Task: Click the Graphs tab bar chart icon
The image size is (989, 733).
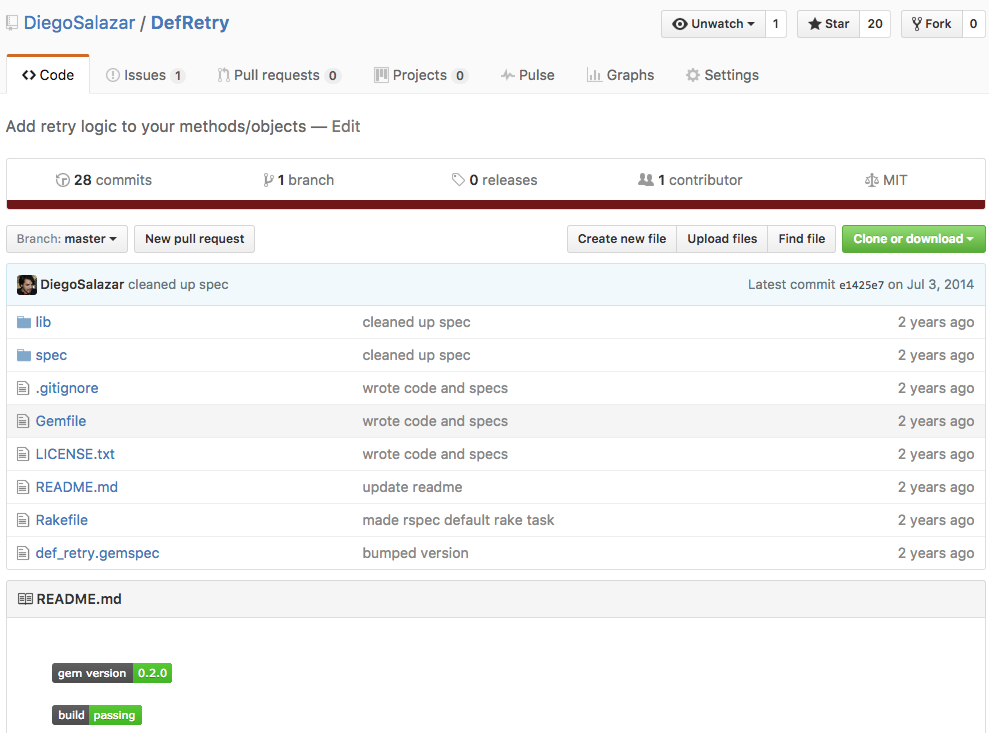Action: point(594,75)
